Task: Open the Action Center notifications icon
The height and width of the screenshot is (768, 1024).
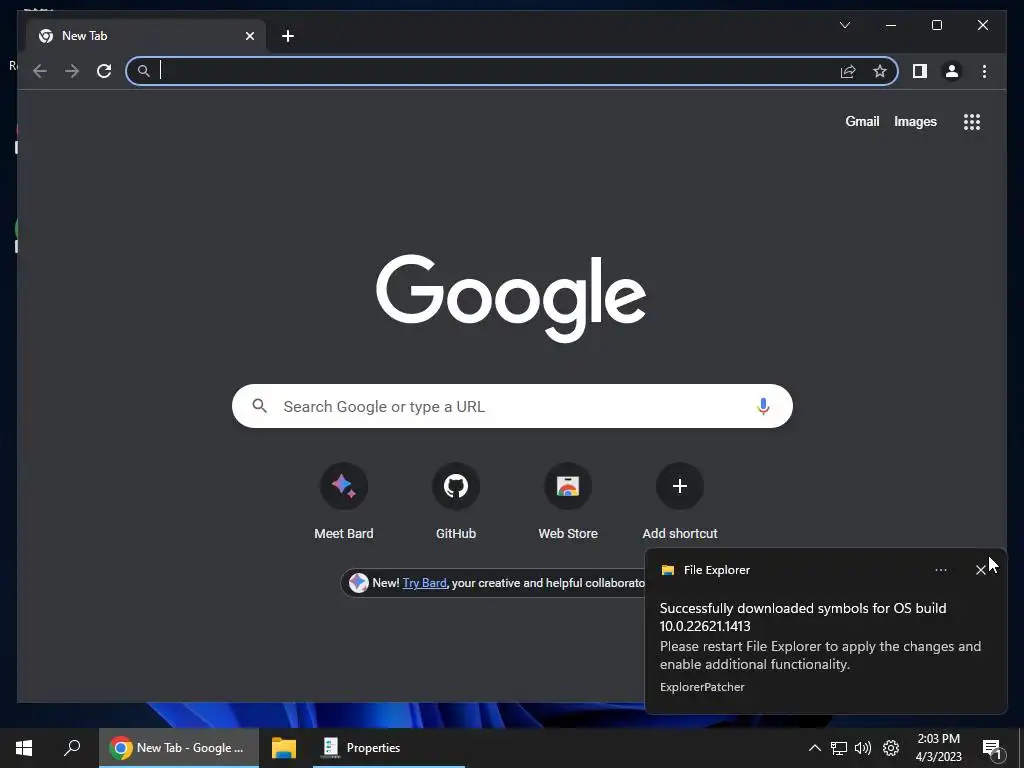Action: click(993, 749)
